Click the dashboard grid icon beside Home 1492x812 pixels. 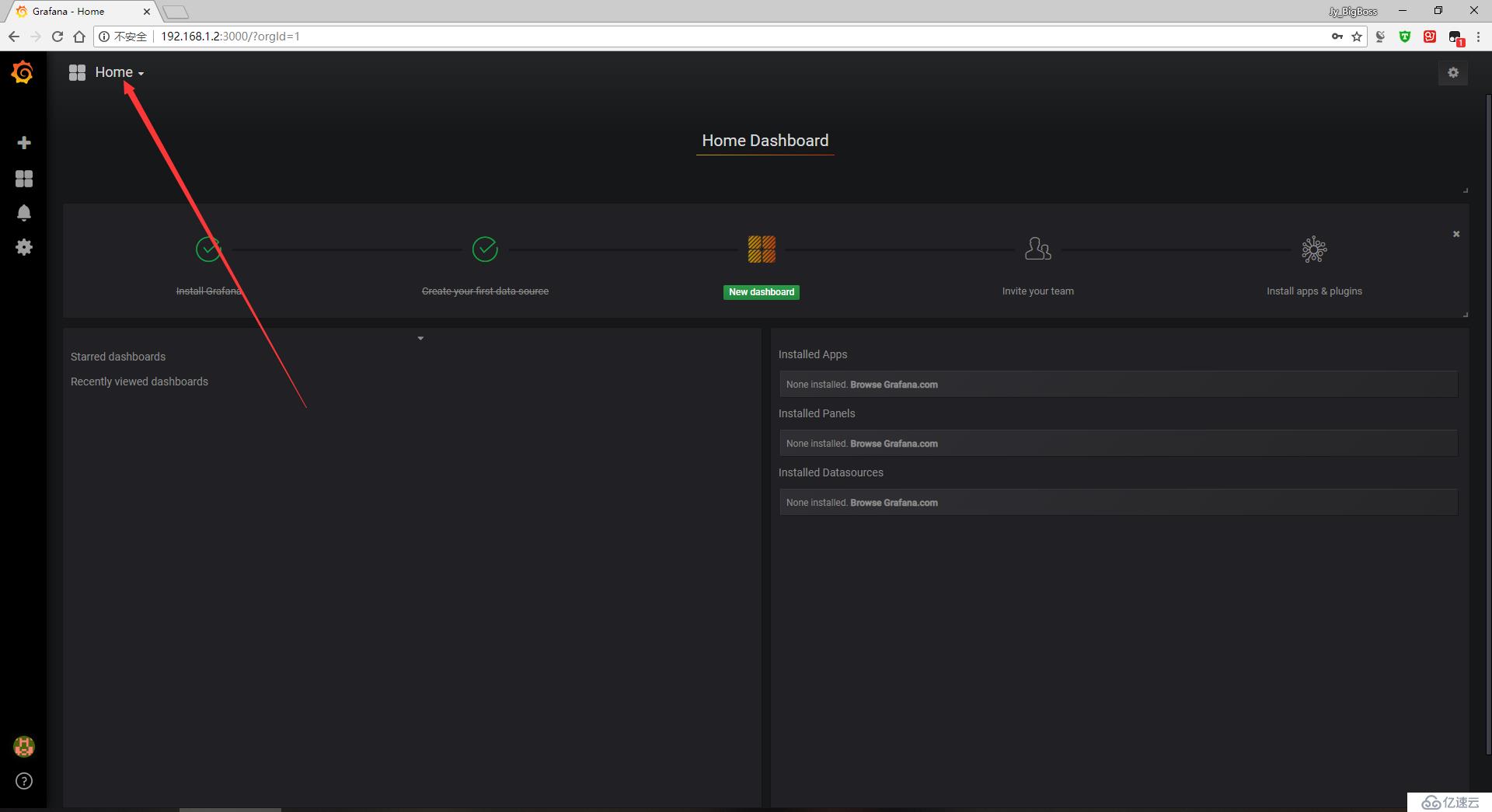pos(77,73)
